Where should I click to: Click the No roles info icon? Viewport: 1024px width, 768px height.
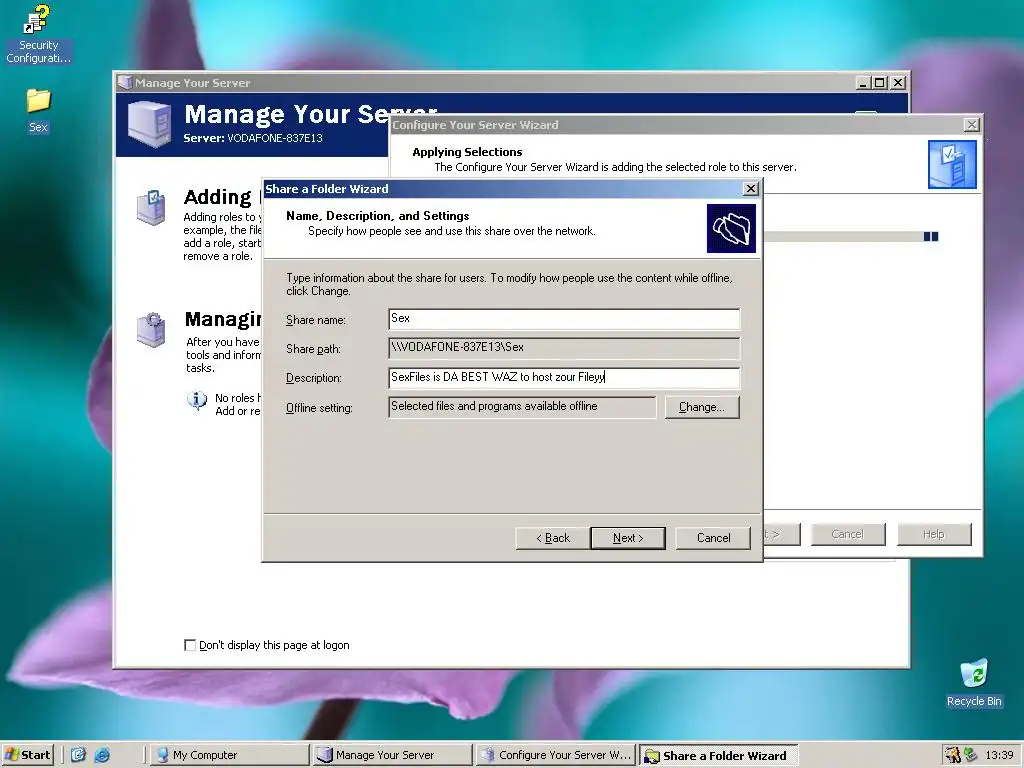click(197, 400)
